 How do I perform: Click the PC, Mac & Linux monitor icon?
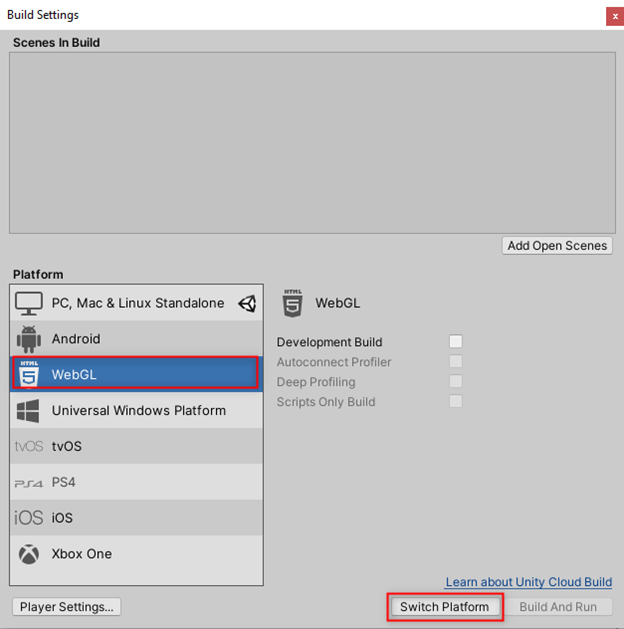[29, 303]
